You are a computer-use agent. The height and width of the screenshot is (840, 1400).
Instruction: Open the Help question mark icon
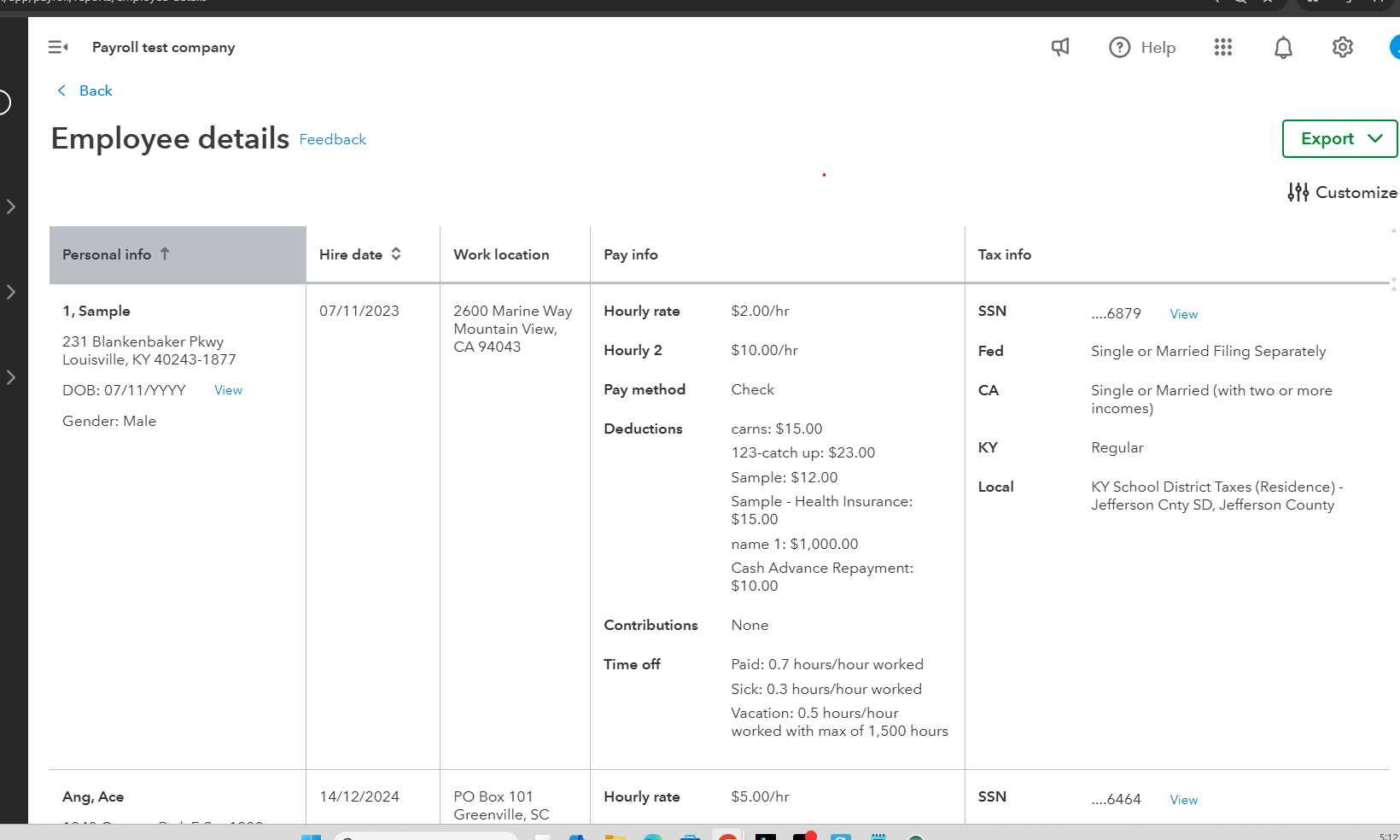(1119, 47)
